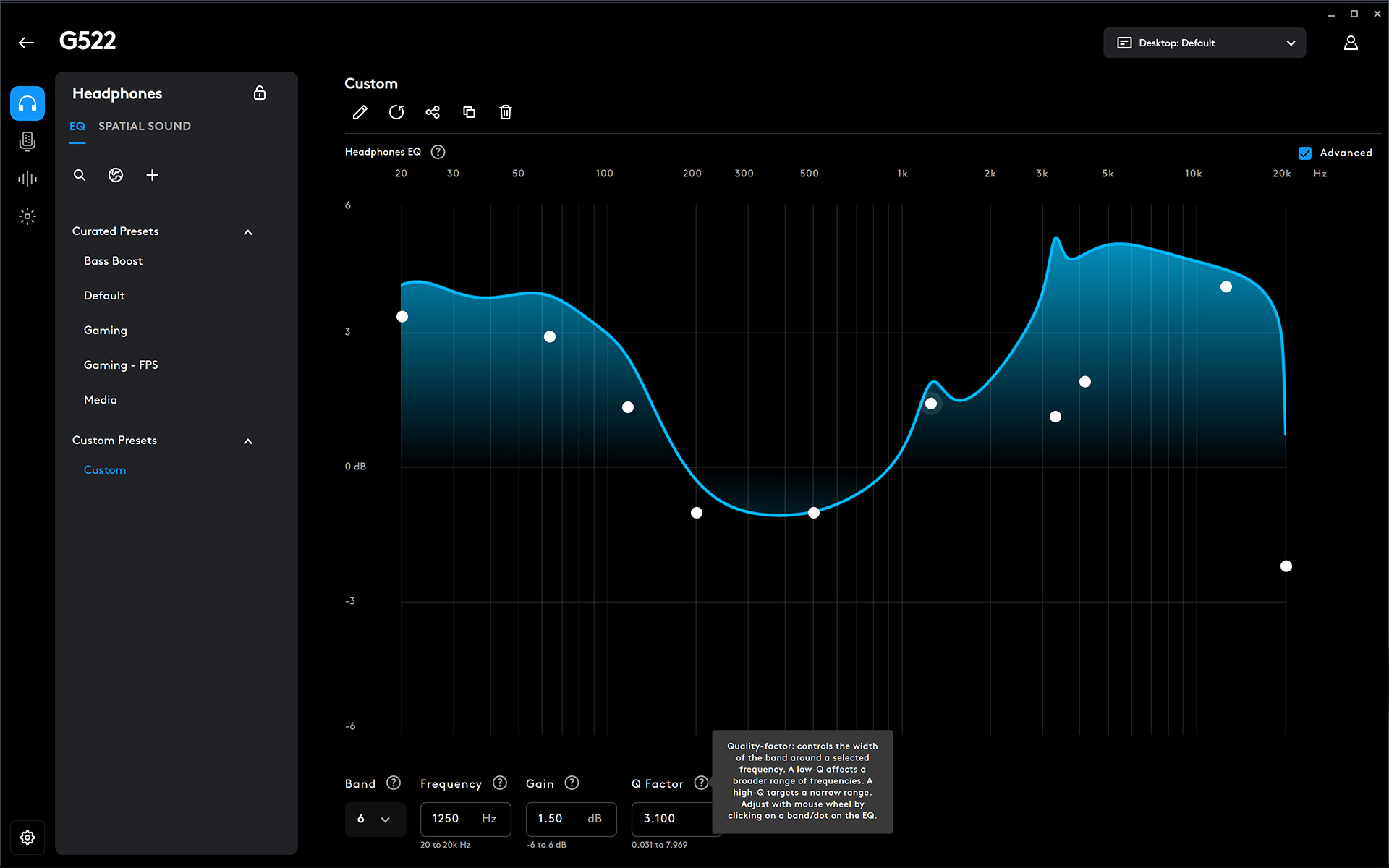Collapse the Custom Presets section
The height and width of the screenshot is (868, 1389).
pos(248,441)
